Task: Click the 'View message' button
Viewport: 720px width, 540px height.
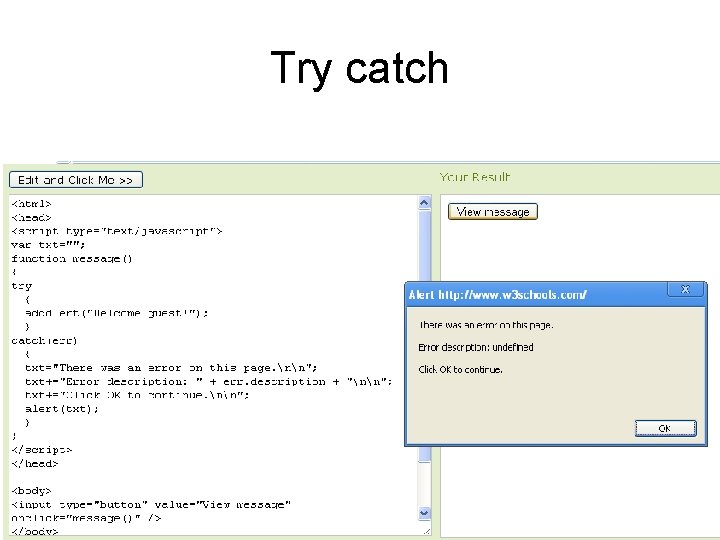Action: point(493,212)
